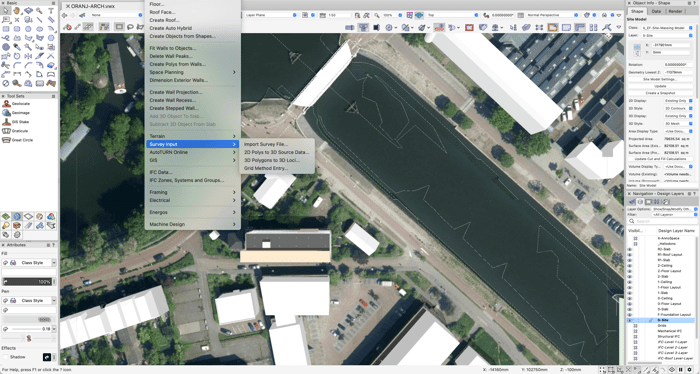
Task: Select the Pan hand tool
Action: (x=17, y=10)
